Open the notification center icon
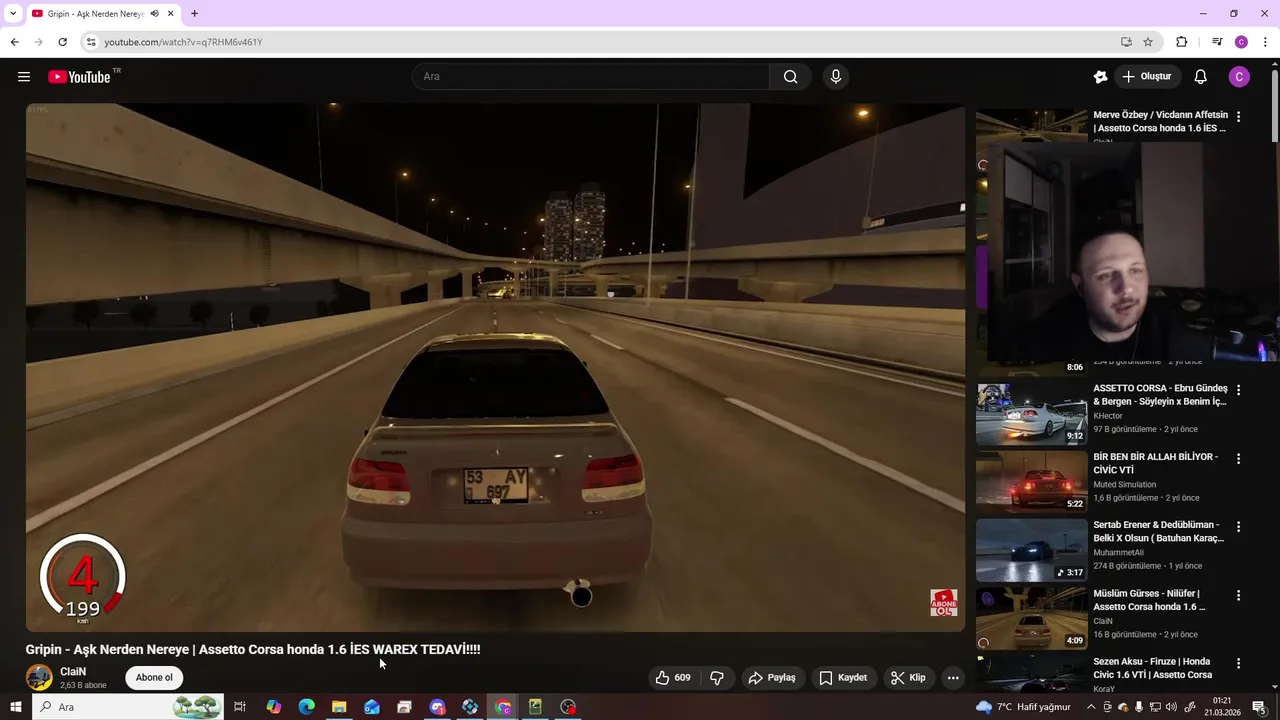1280x720 pixels. pyautogui.click(x=1259, y=707)
